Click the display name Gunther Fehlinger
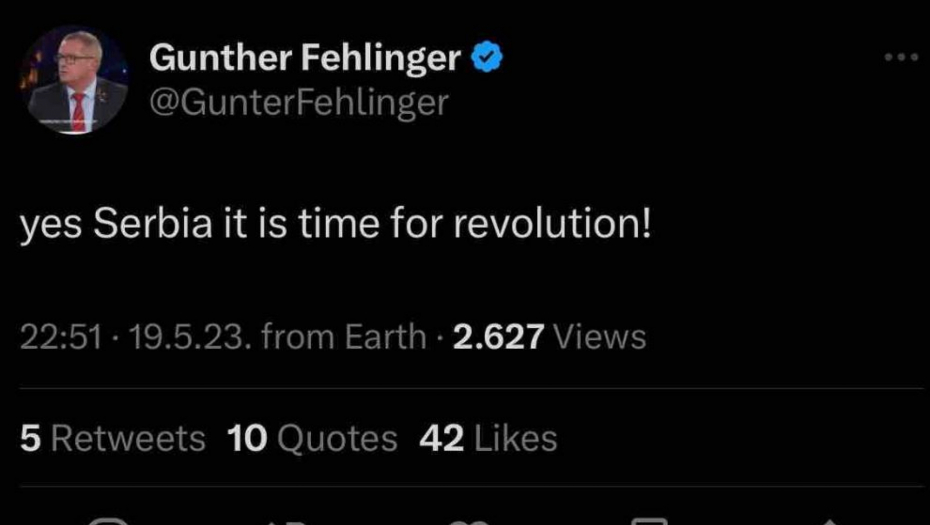The height and width of the screenshot is (525, 930). pyautogui.click(x=305, y=59)
